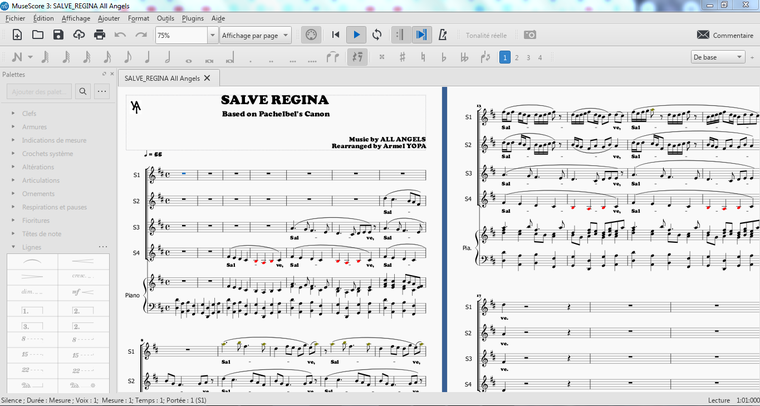Screen dimensions: 760x406
Task: Select voice 2 button
Action: point(518,58)
